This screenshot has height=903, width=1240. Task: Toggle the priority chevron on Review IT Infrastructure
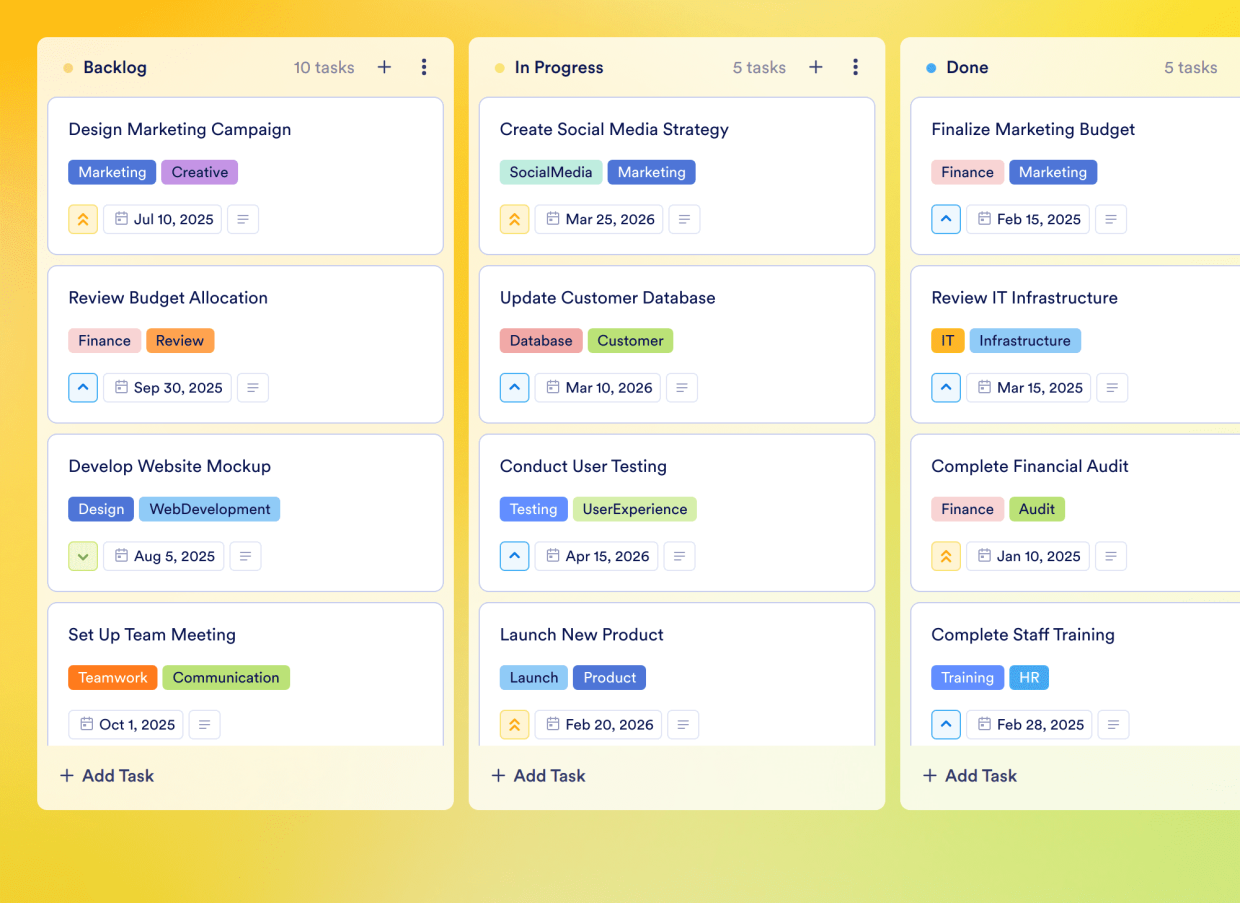click(946, 387)
